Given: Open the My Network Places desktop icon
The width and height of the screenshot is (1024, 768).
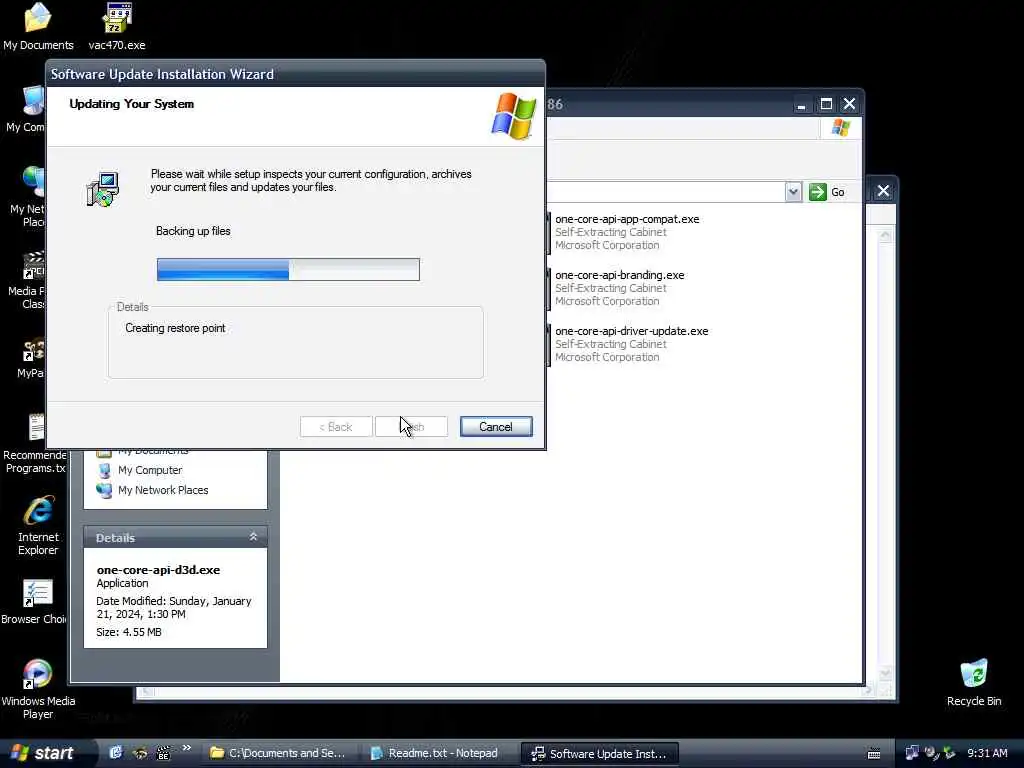Looking at the screenshot, I should click(28, 197).
